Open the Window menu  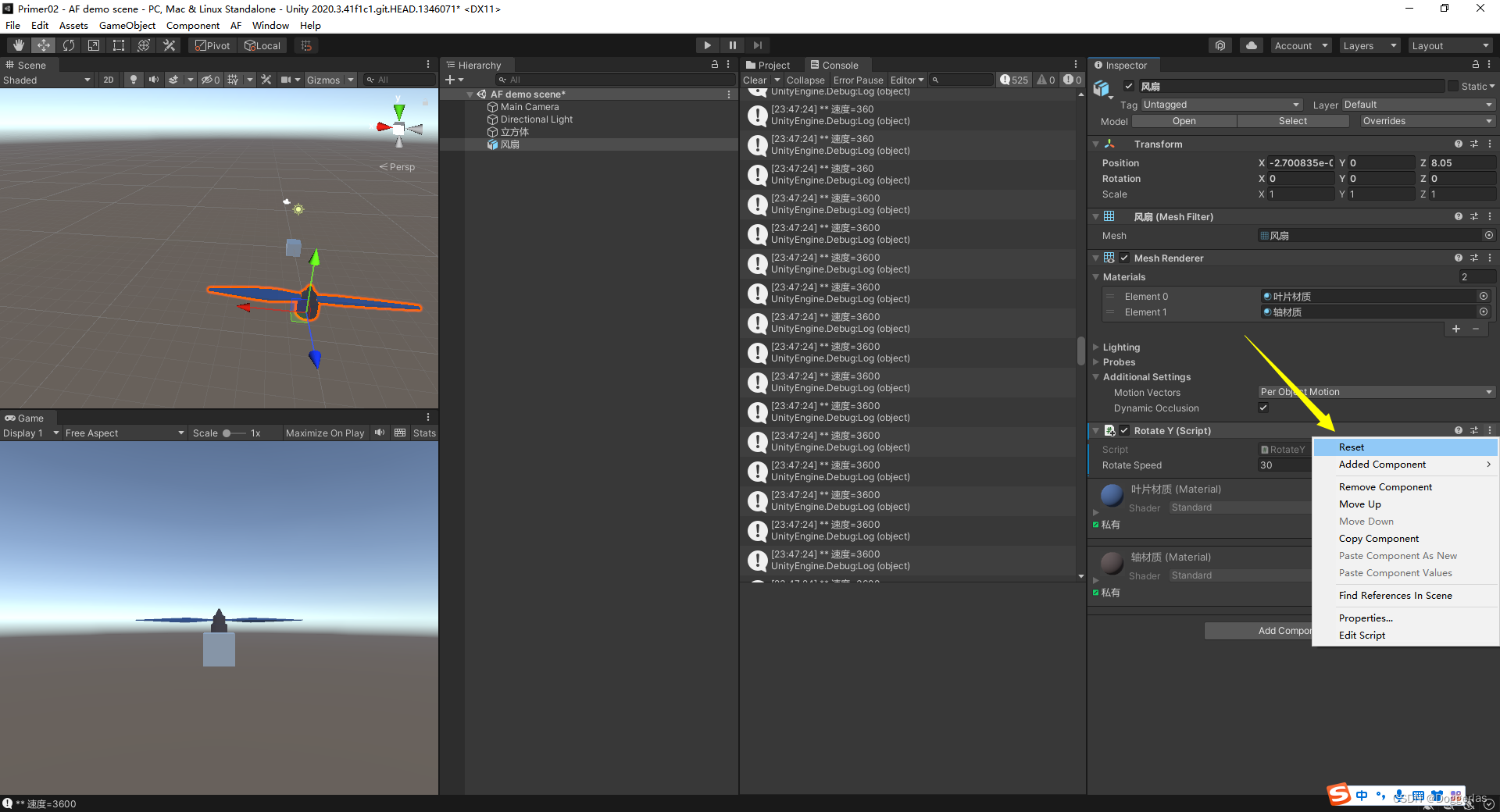point(270,25)
